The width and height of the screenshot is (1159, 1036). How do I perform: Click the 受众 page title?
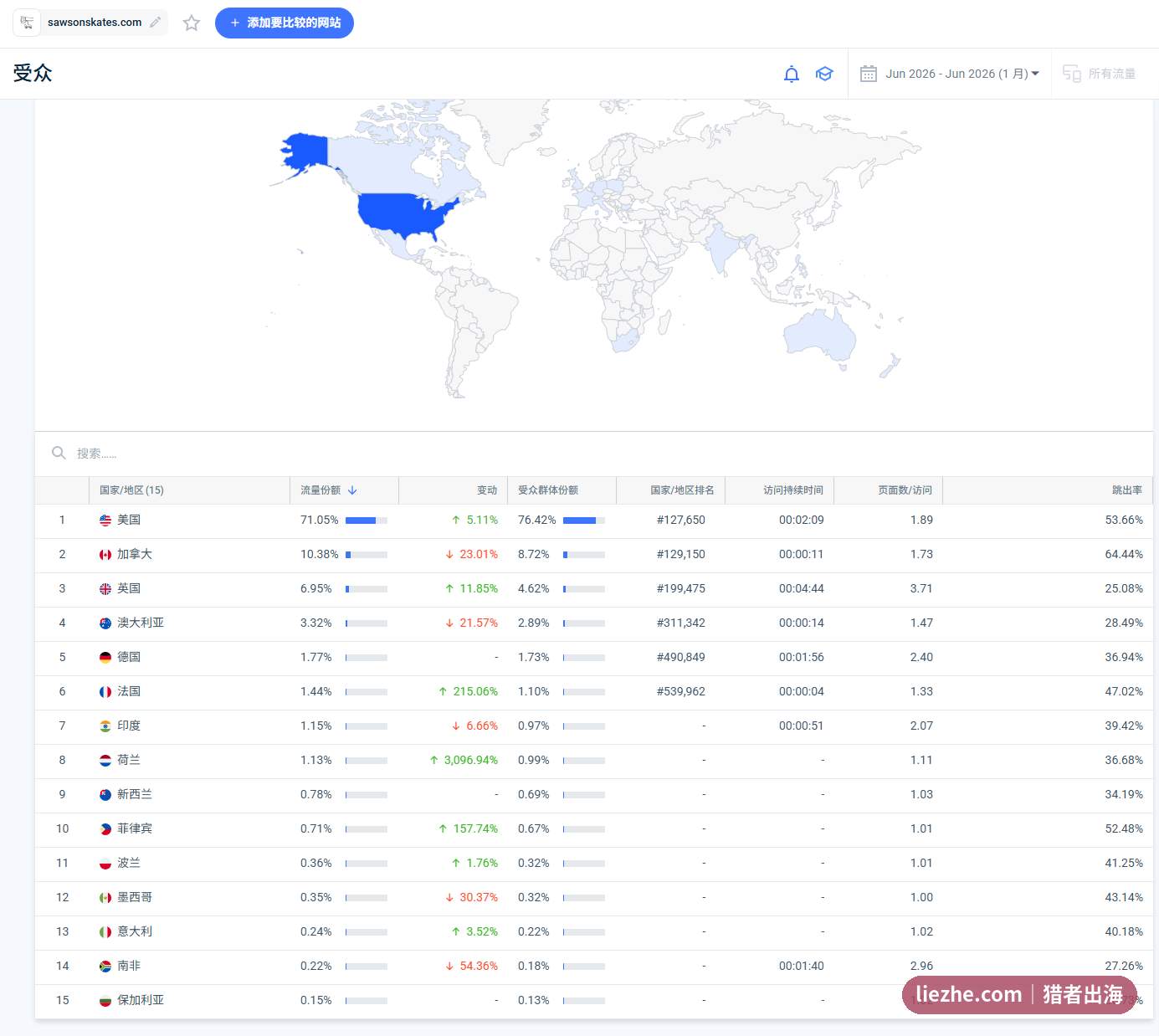[x=33, y=74]
